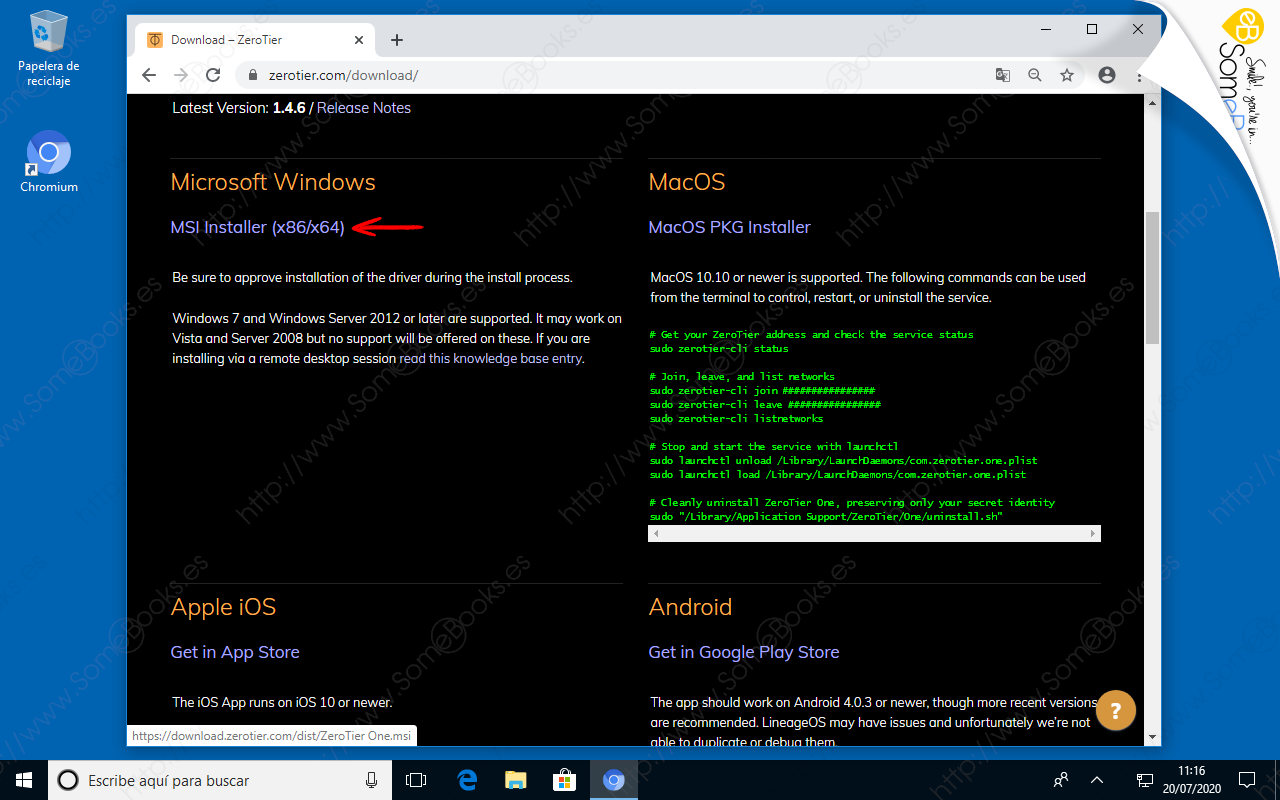Reload the page with the refresh icon
Viewport: 1280px width, 800px height.
213,74
